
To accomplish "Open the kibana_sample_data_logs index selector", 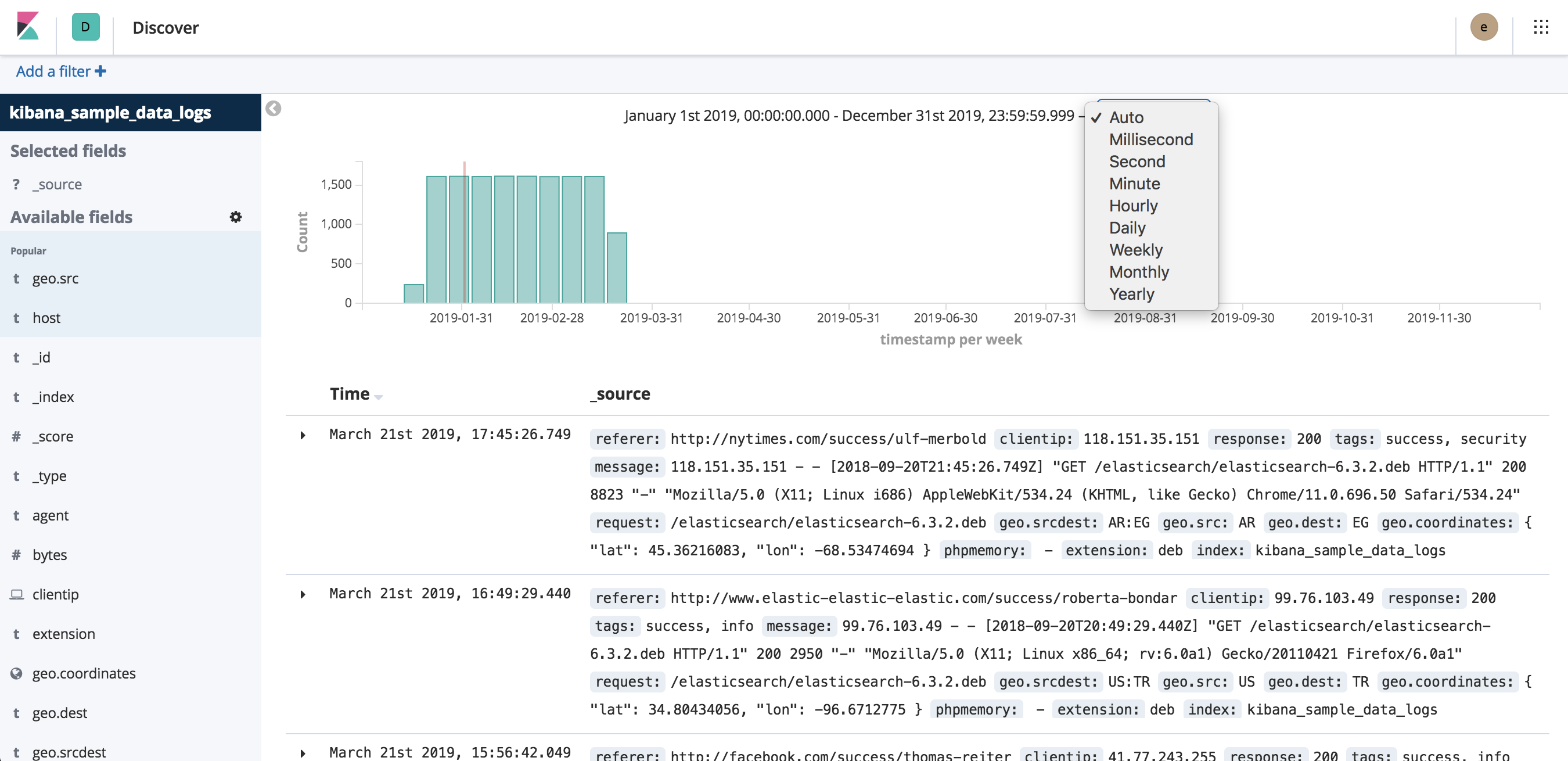I will 111,113.
